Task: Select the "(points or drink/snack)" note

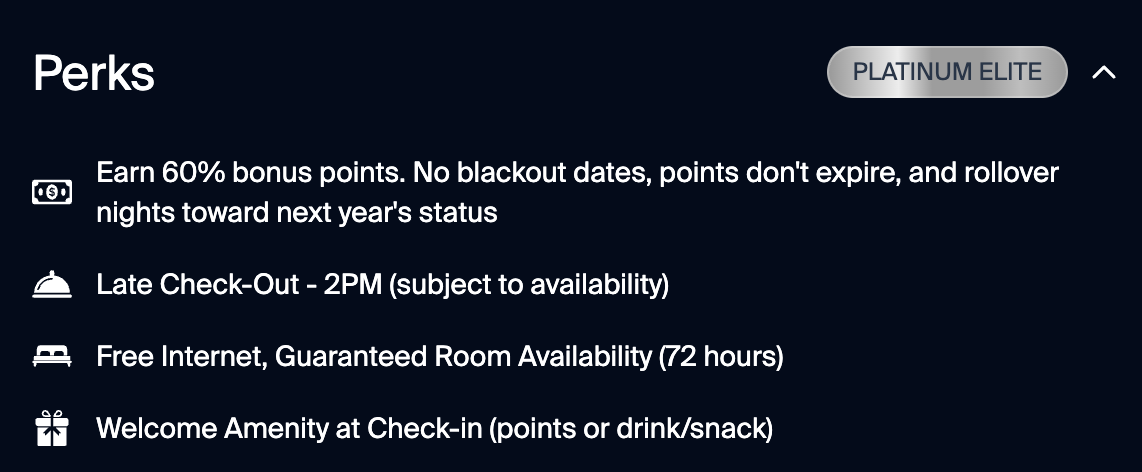Action: (631, 429)
